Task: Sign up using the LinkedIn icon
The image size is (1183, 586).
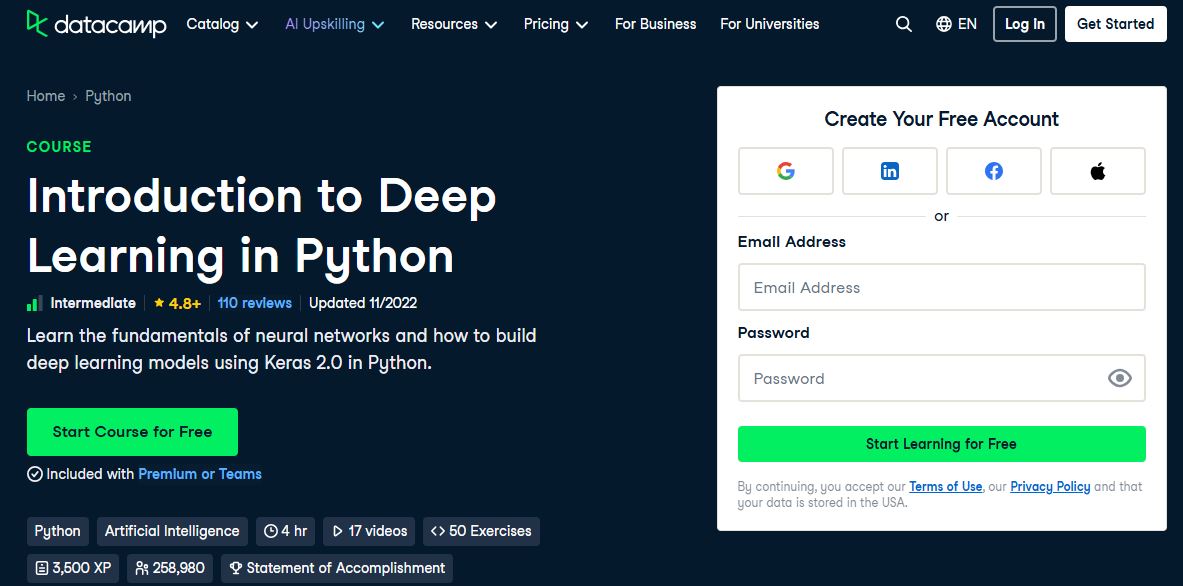Action: click(x=889, y=171)
